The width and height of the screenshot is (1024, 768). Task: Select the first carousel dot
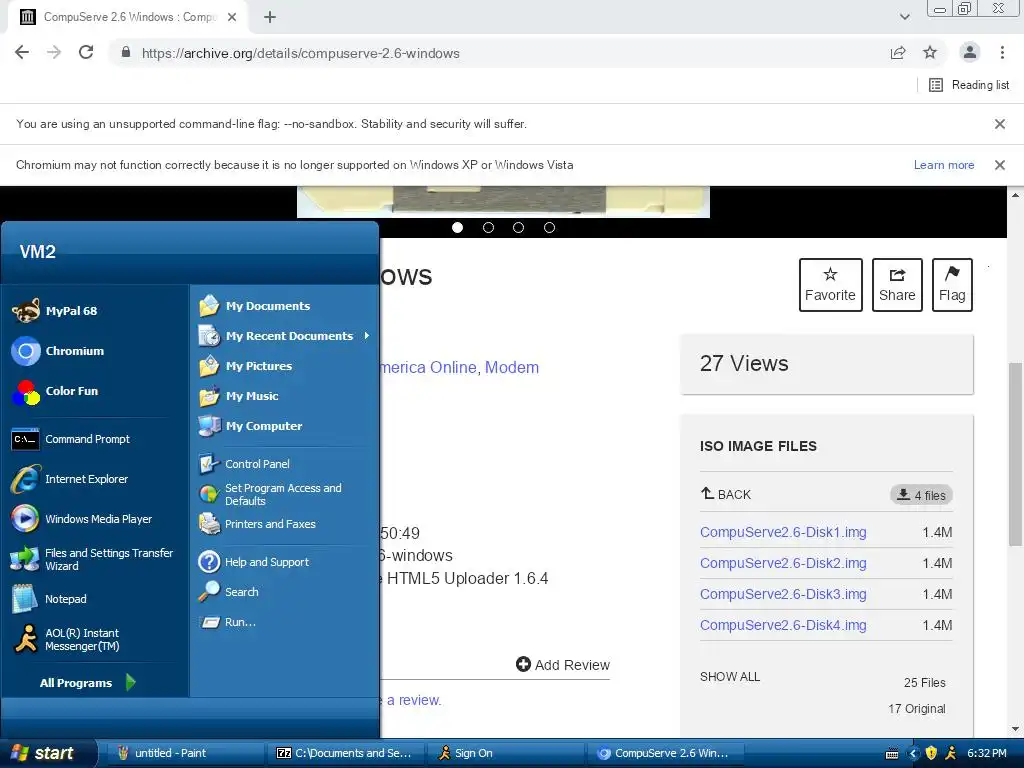(457, 227)
